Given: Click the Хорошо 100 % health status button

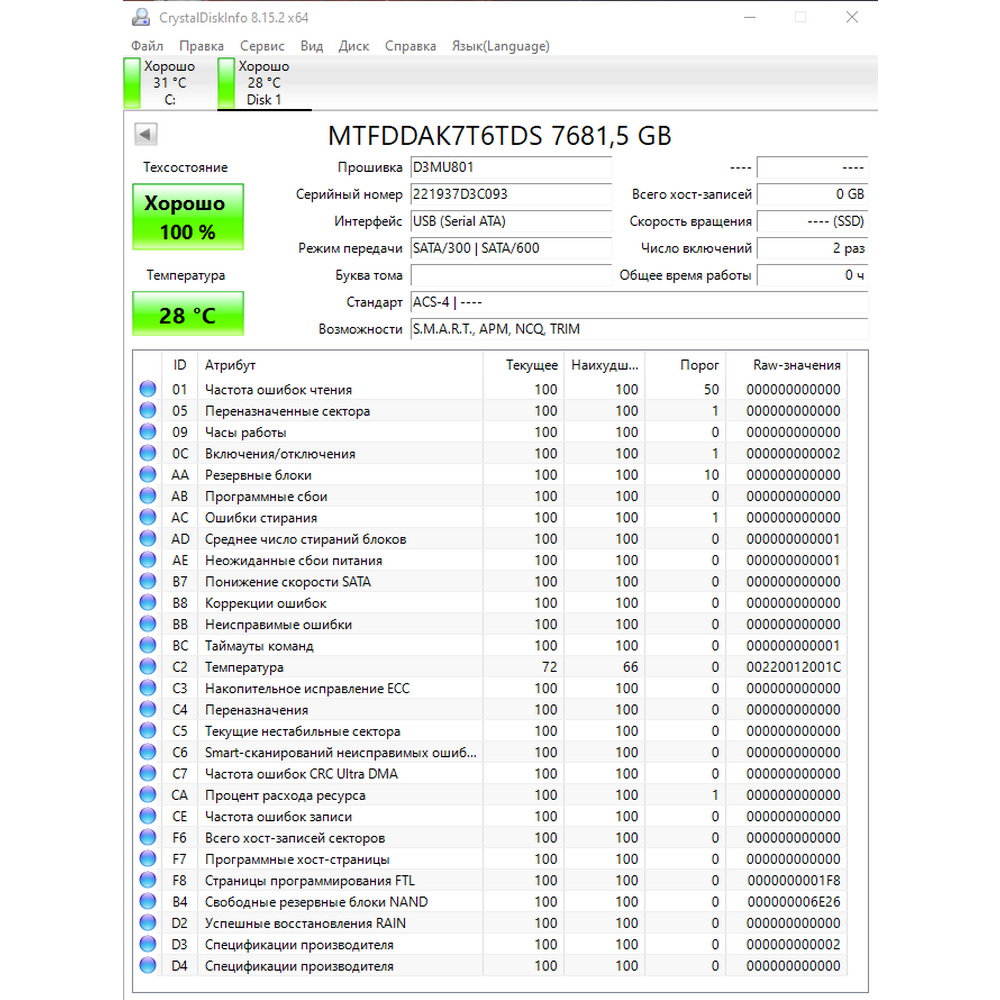Looking at the screenshot, I should 188,217.
